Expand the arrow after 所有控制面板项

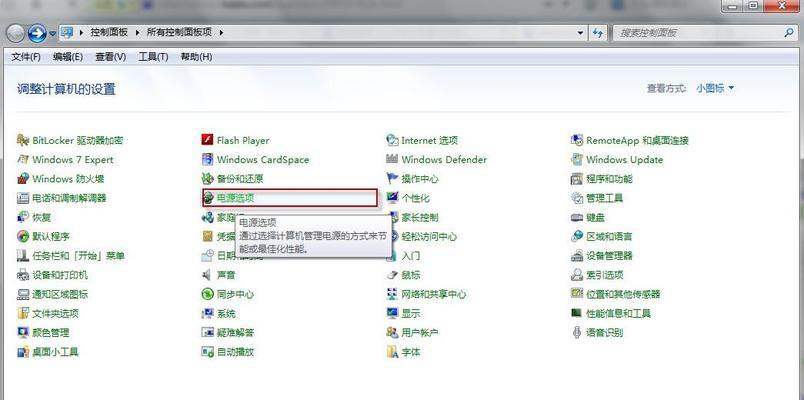222,32
